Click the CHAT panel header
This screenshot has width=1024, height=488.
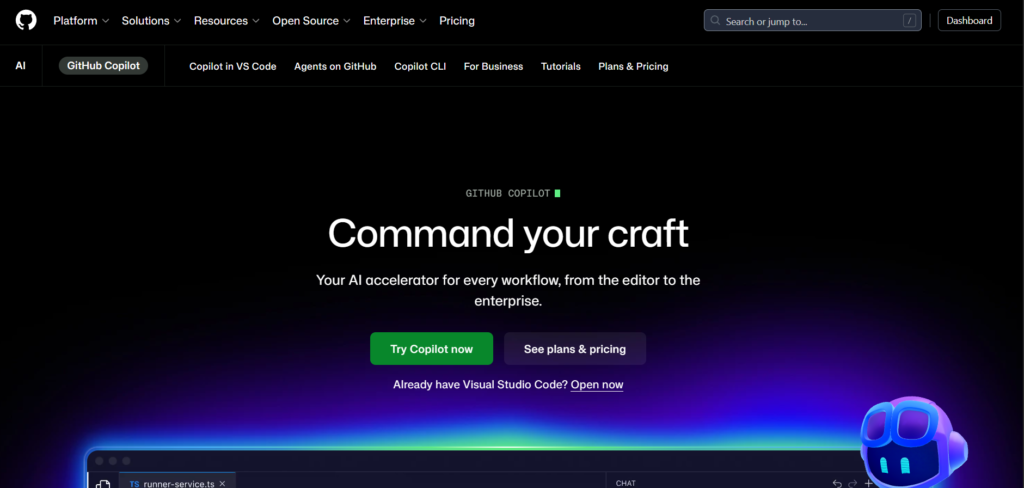(626, 483)
